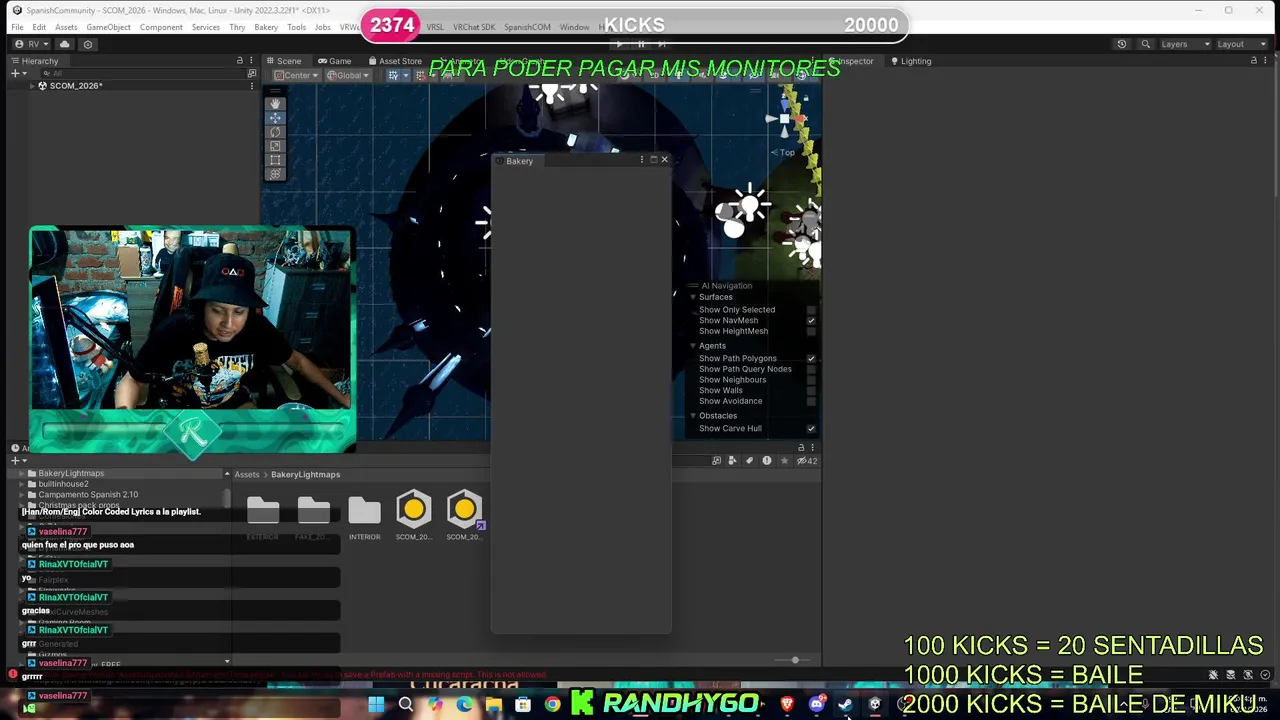1280x720 pixels.
Task: Open the Center pivot dropdown
Action: point(298,76)
